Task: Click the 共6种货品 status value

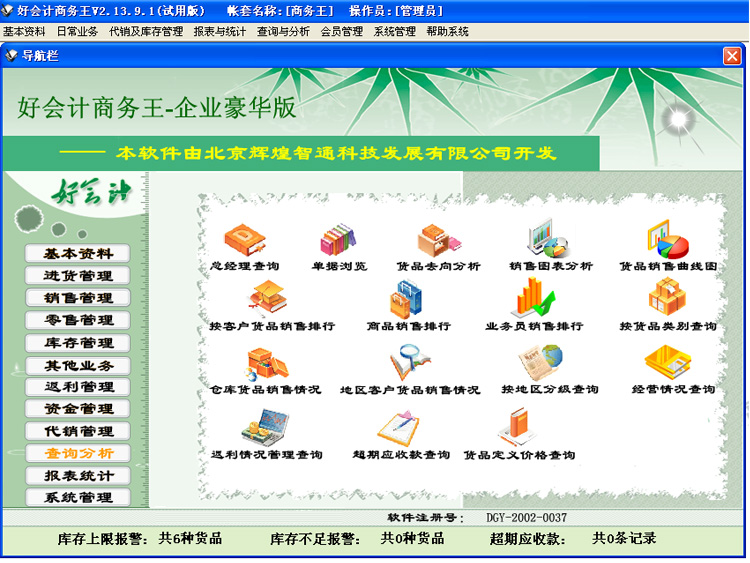Action: [190, 539]
